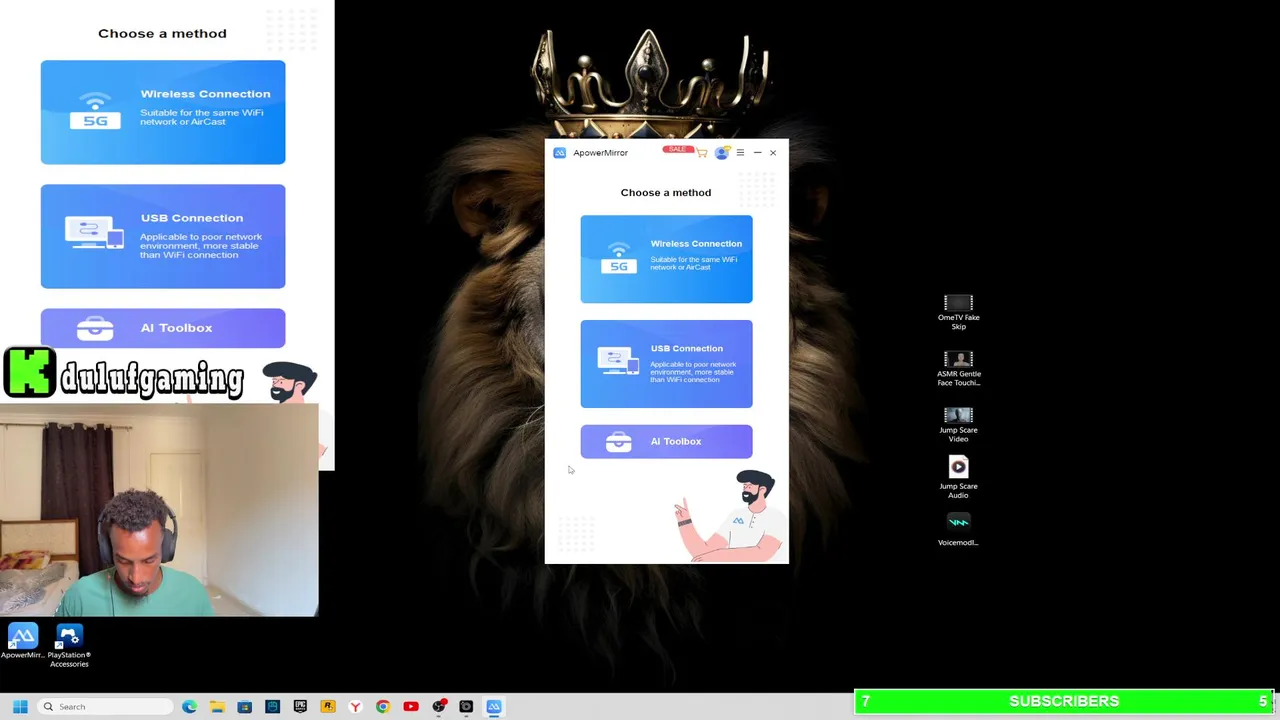Open OmeTV Fake Skip desktop file

coord(958,312)
